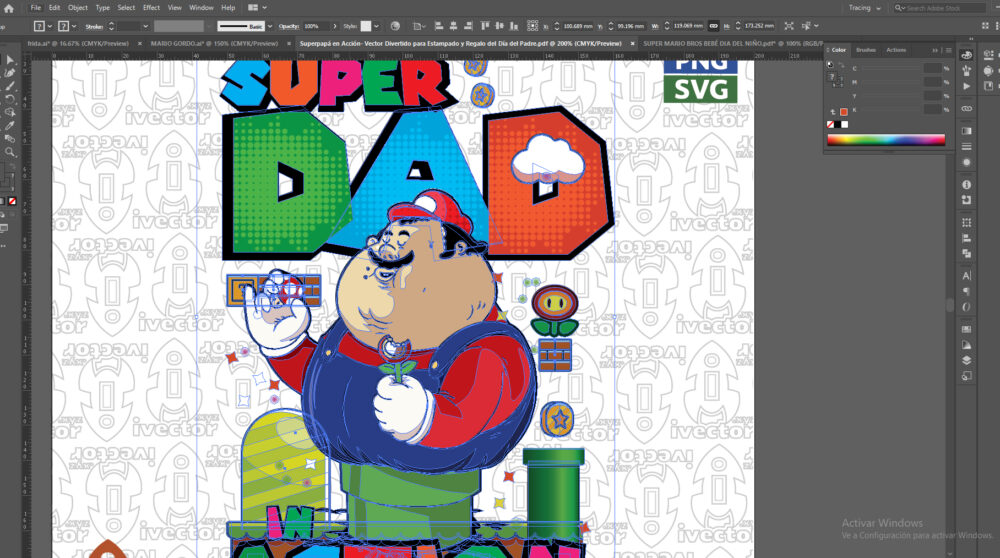
Task: Select the Selection arrow tool
Action: (x=10, y=60)
